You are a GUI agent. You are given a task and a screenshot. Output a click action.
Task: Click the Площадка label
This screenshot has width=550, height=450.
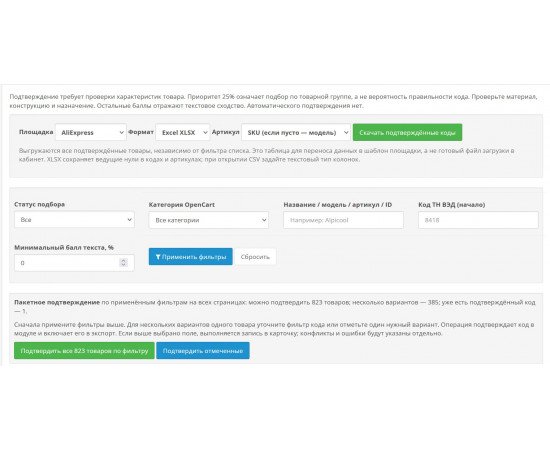coord(36,132)
